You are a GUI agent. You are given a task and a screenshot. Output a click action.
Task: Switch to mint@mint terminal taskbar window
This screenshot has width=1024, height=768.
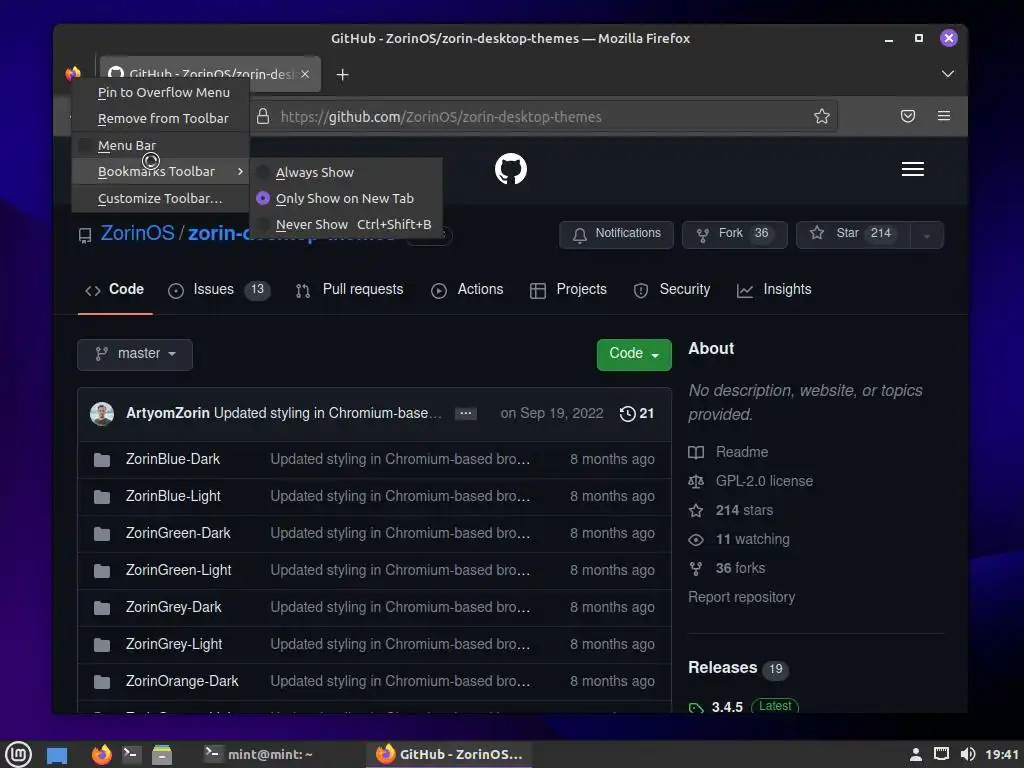click(x=258, y=754)
